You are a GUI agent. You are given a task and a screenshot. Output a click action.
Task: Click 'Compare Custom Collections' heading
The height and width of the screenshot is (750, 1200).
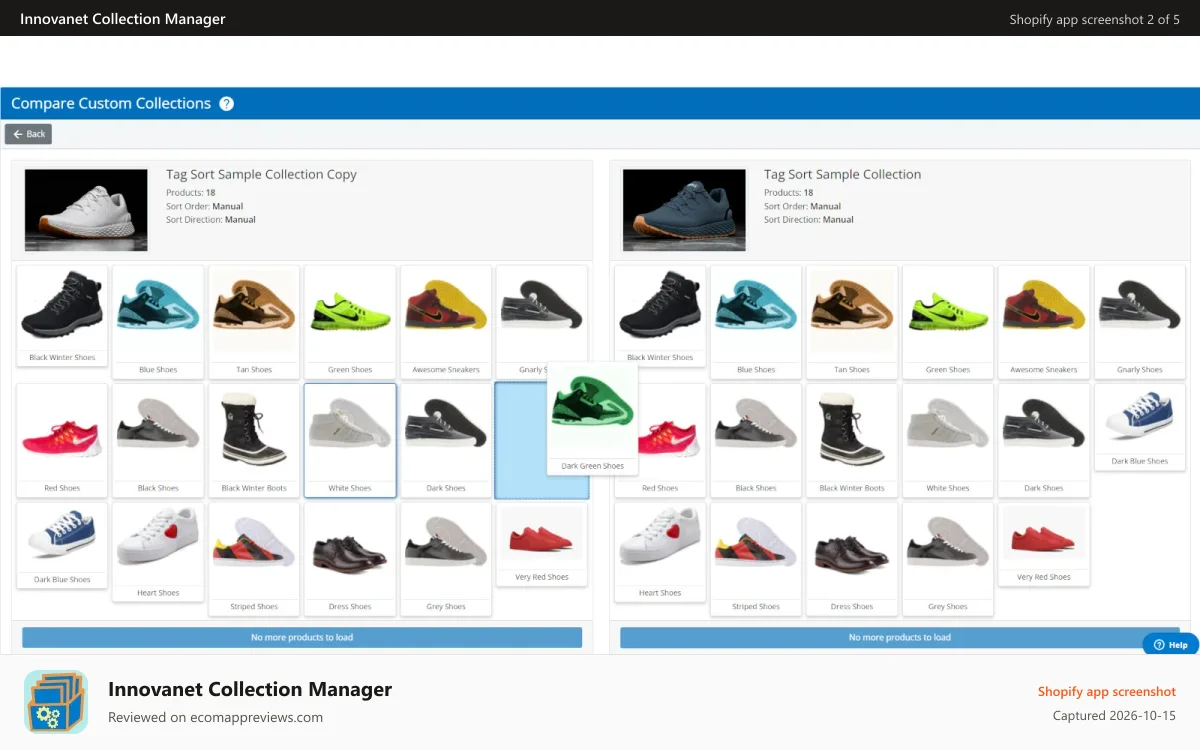pyautogui.click(x=111, y=103)
